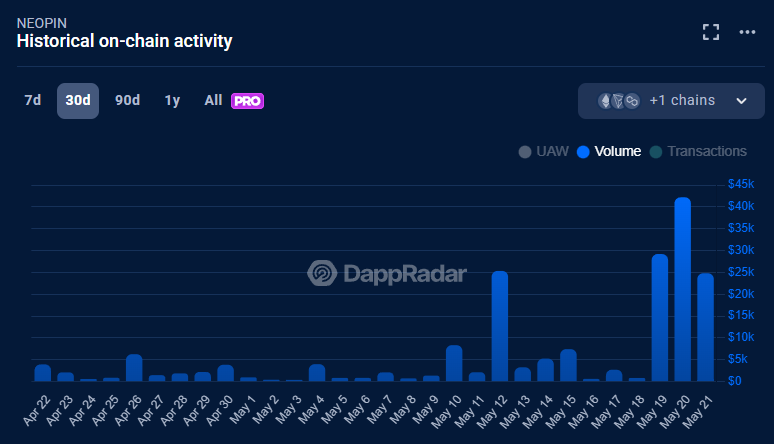The height and width of the screenshot is (444, 774).
Task: Click the May 10 volume bar
Action: [454, 363]
